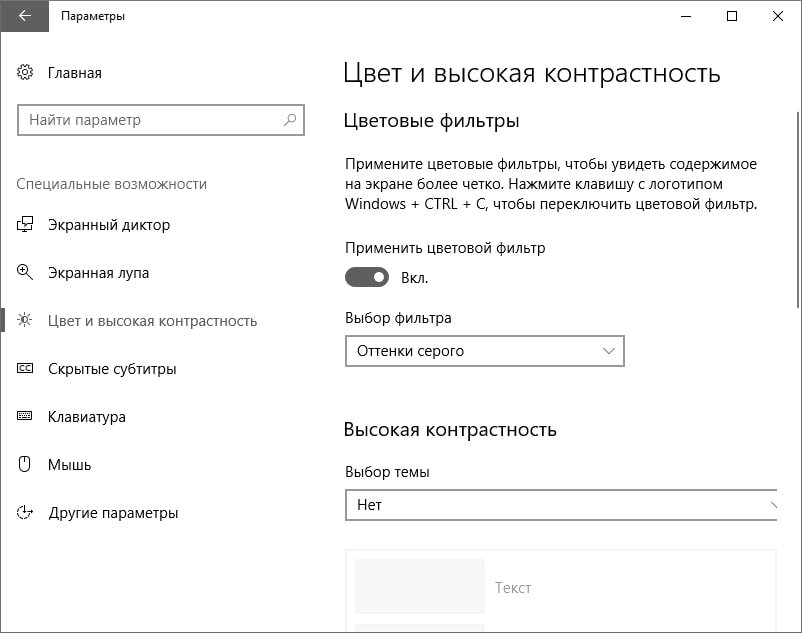802x633 pixels.
Task: Click the CC closed captions icon
Action: pos(25,368)
